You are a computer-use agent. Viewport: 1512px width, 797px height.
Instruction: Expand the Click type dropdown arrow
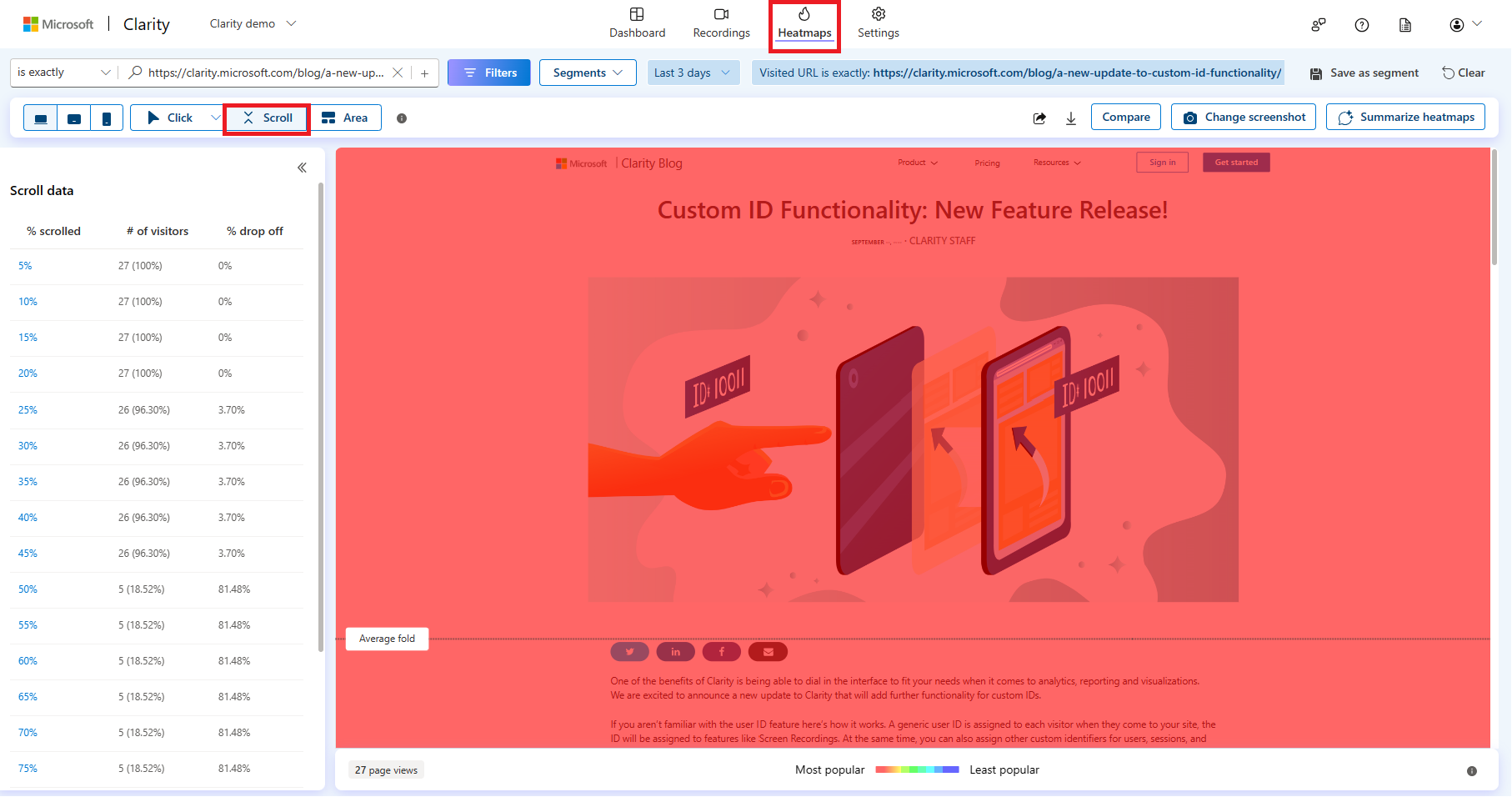(x=215, y=118)
